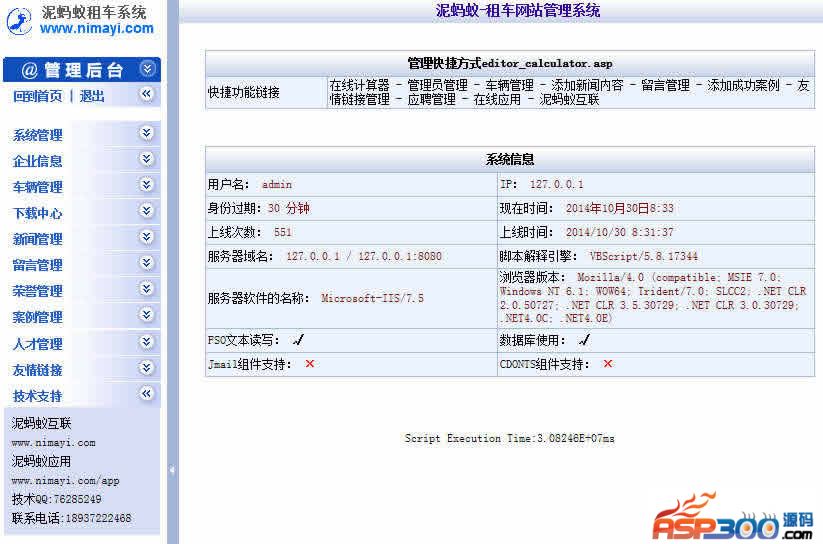Expand the 友情链接 menu chevron
The image size is (823, 544).
(147, 368)
